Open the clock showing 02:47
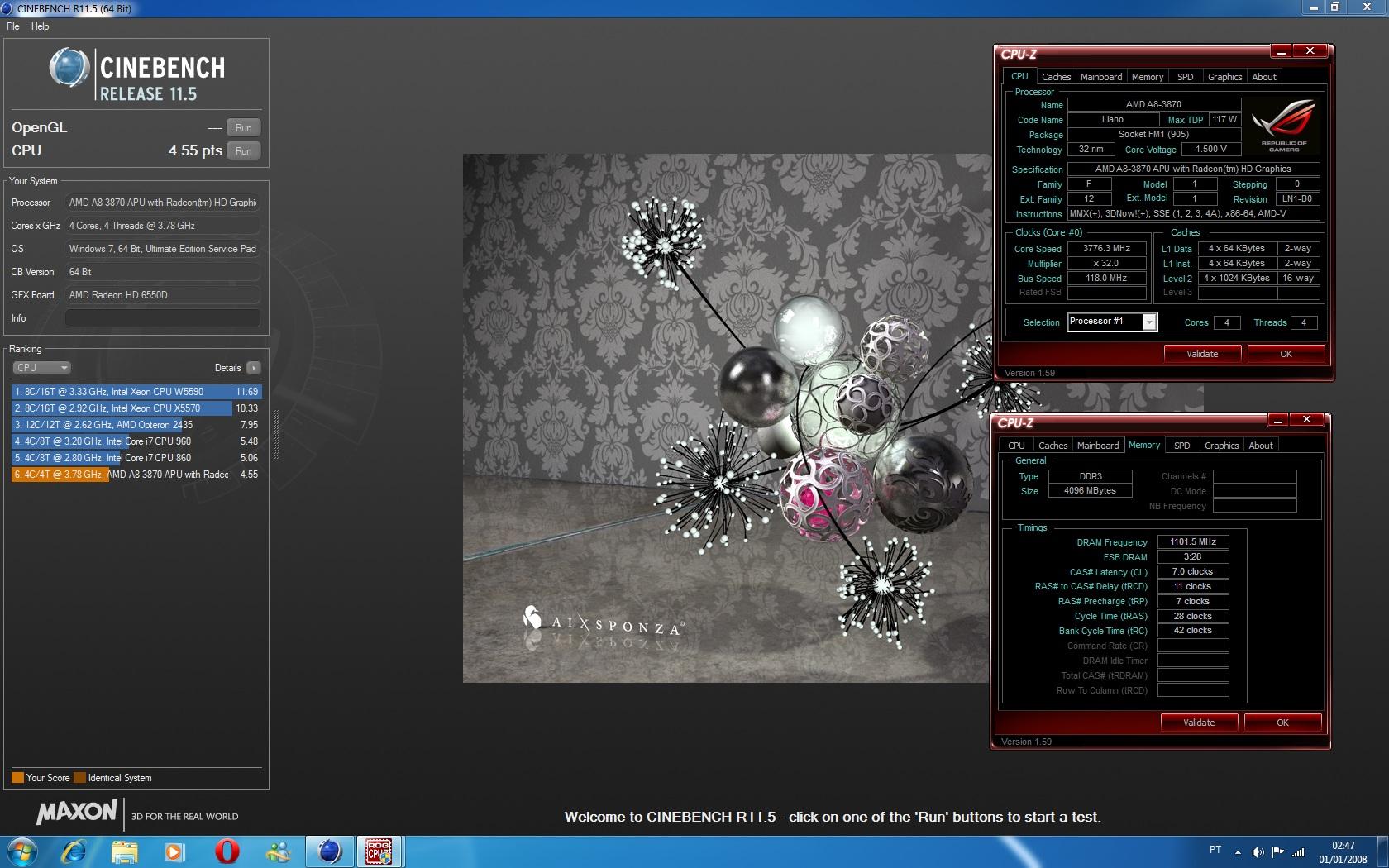Screen dimensions: 1389x868 pos(1343,852)
